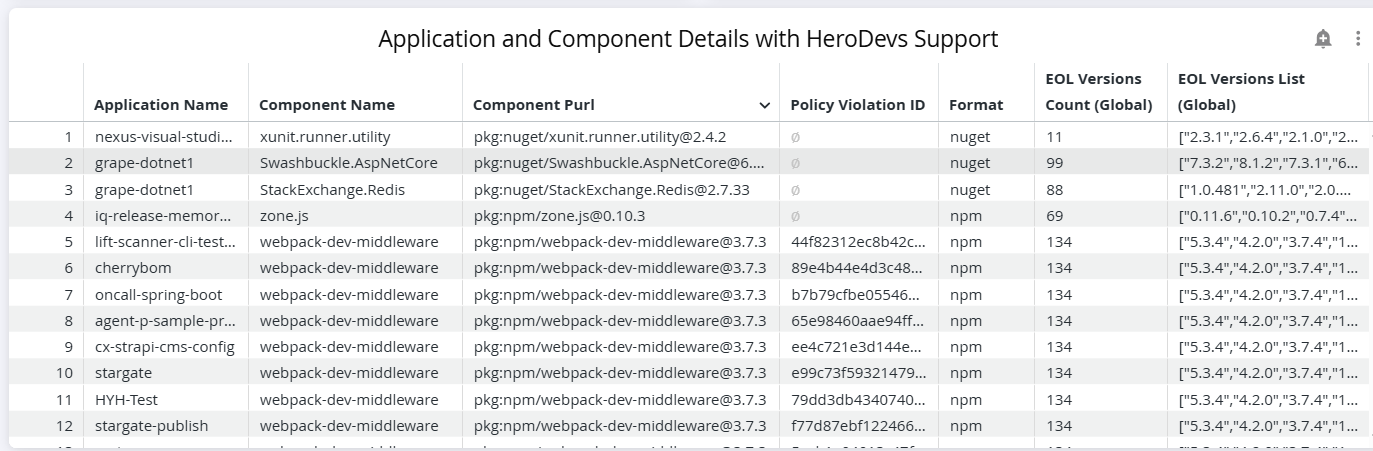Sort by Application Name column header
Image resolution: width=1373 pixels, height=451 pixels.
[x=161, y=105]
